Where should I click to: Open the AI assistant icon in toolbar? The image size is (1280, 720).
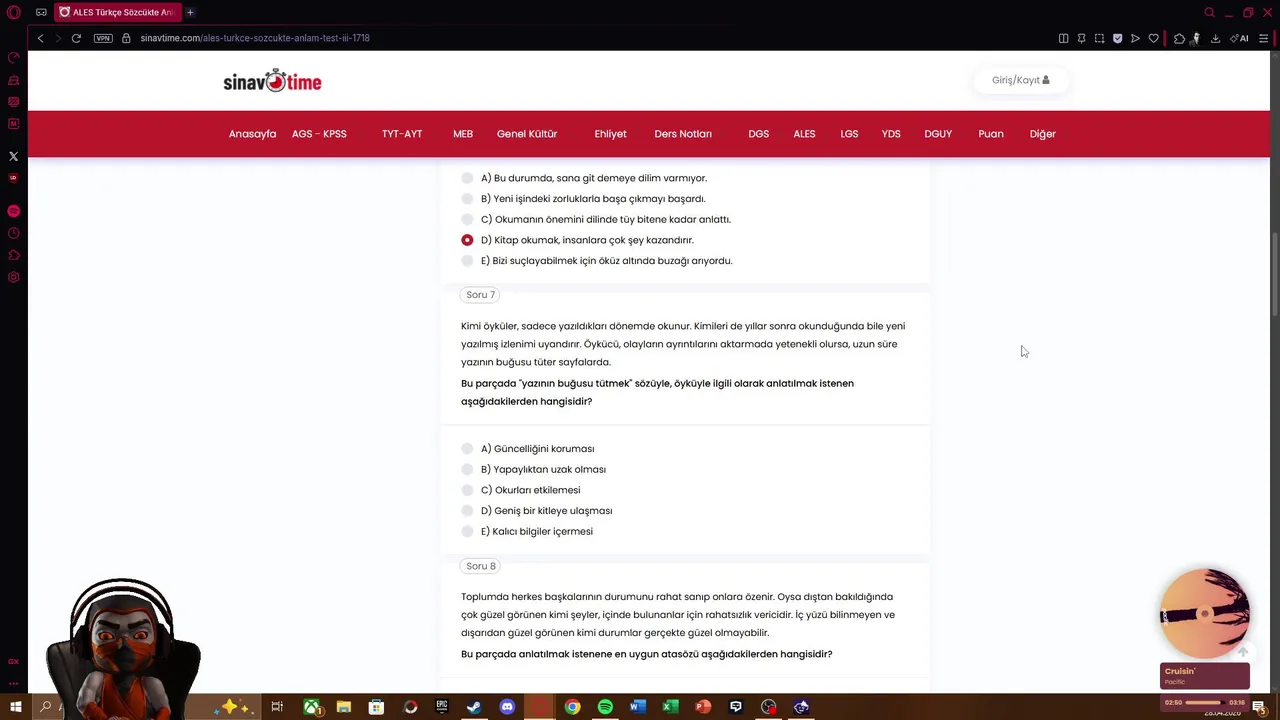point(1240,38)
